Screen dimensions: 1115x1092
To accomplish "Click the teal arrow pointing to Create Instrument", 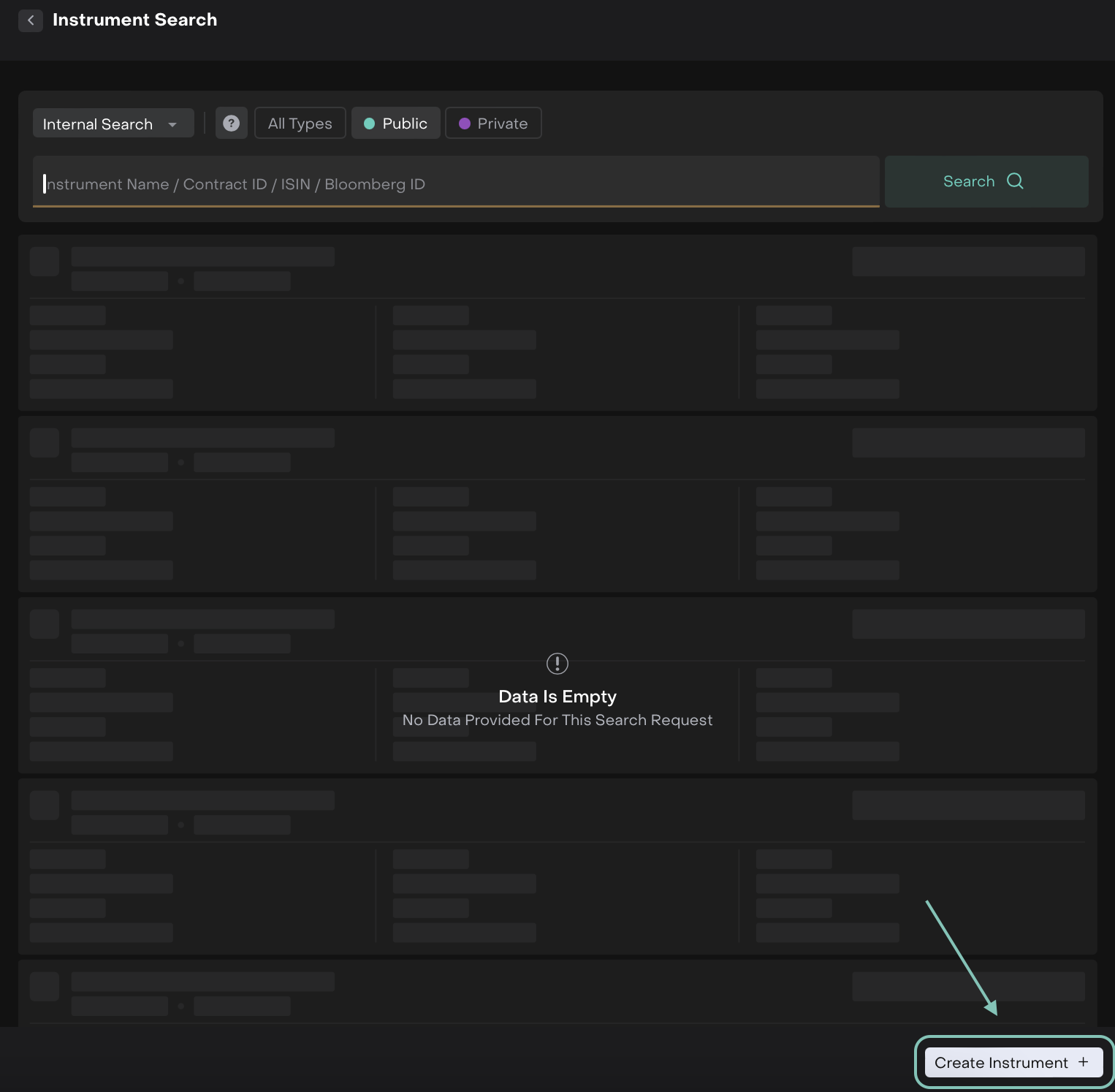I will [x=961, y=957].
